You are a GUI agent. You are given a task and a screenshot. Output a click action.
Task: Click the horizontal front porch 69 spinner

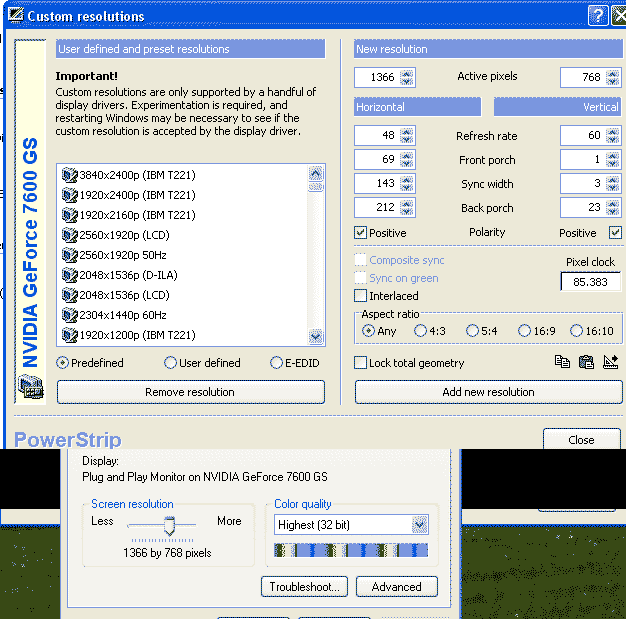pyautogui.click(x=407, y=159)
